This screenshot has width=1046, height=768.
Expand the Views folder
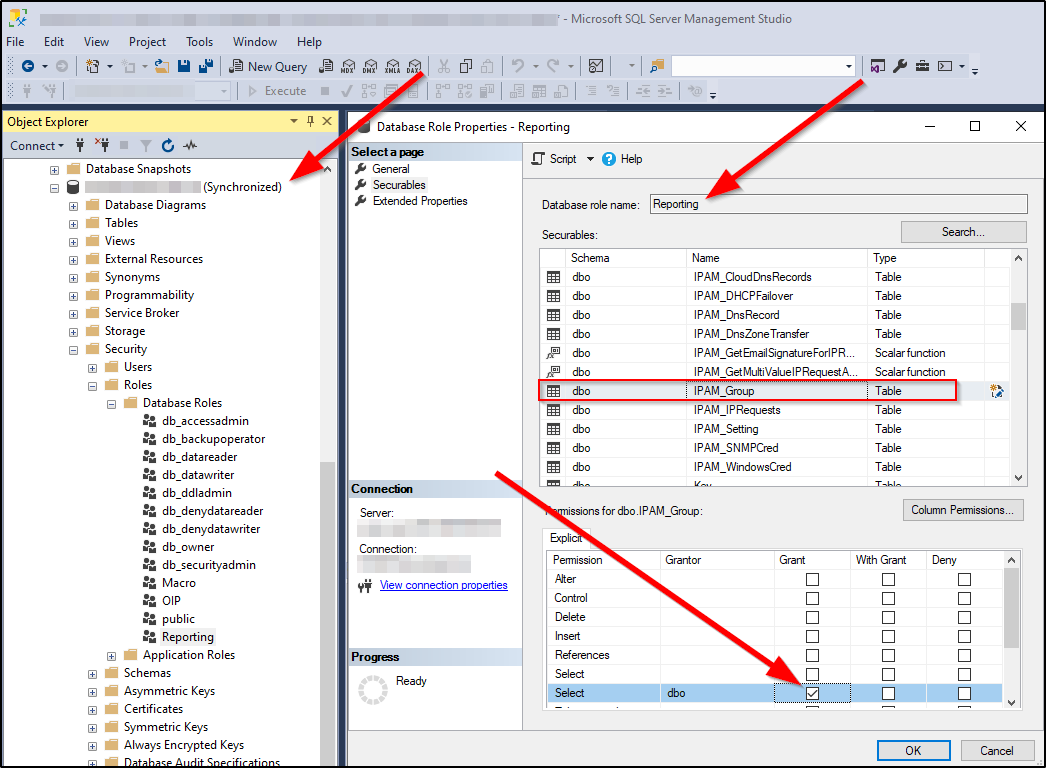click(73, 242)
